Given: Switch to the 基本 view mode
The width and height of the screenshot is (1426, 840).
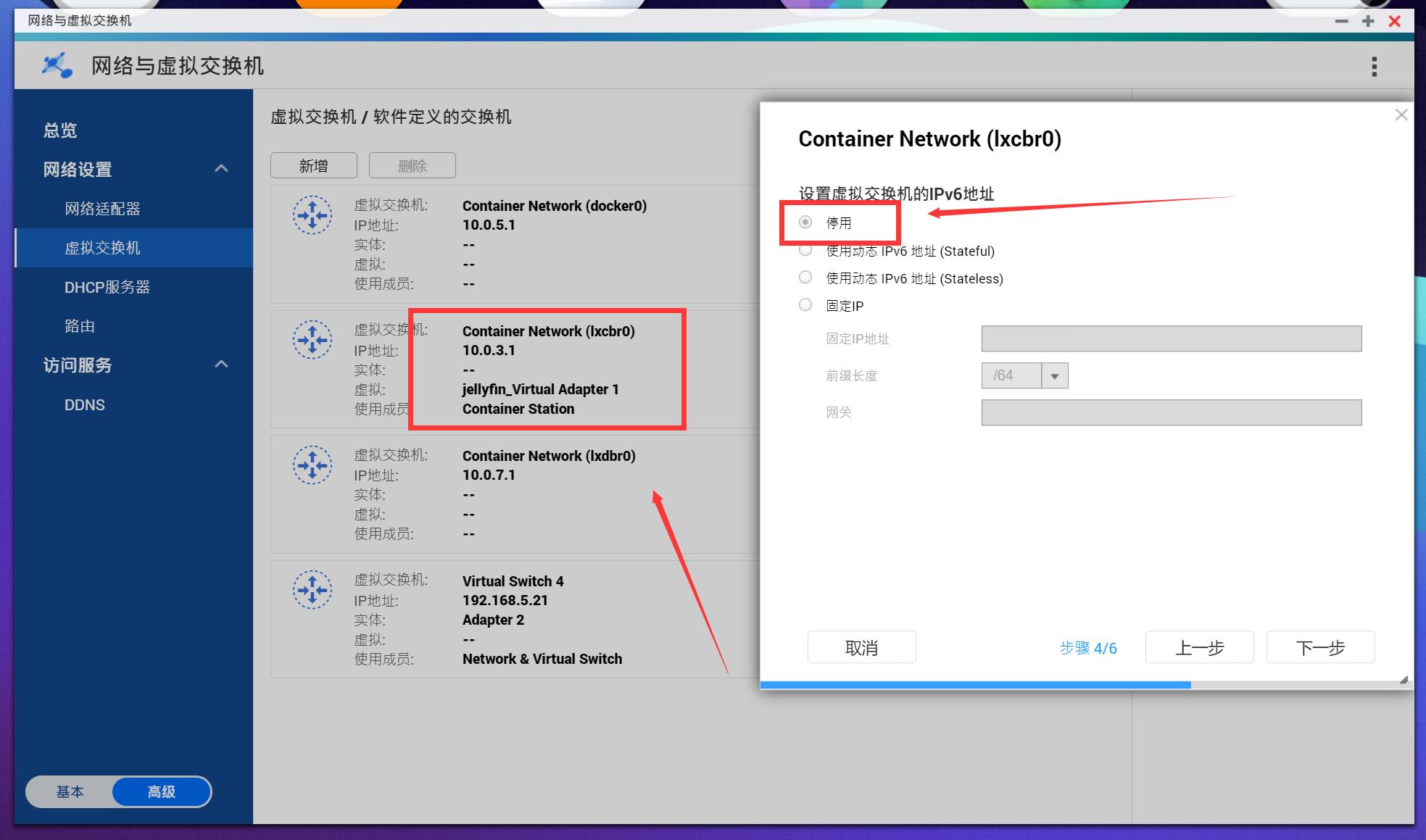Looking at the screenshot, I should [70, 791].
